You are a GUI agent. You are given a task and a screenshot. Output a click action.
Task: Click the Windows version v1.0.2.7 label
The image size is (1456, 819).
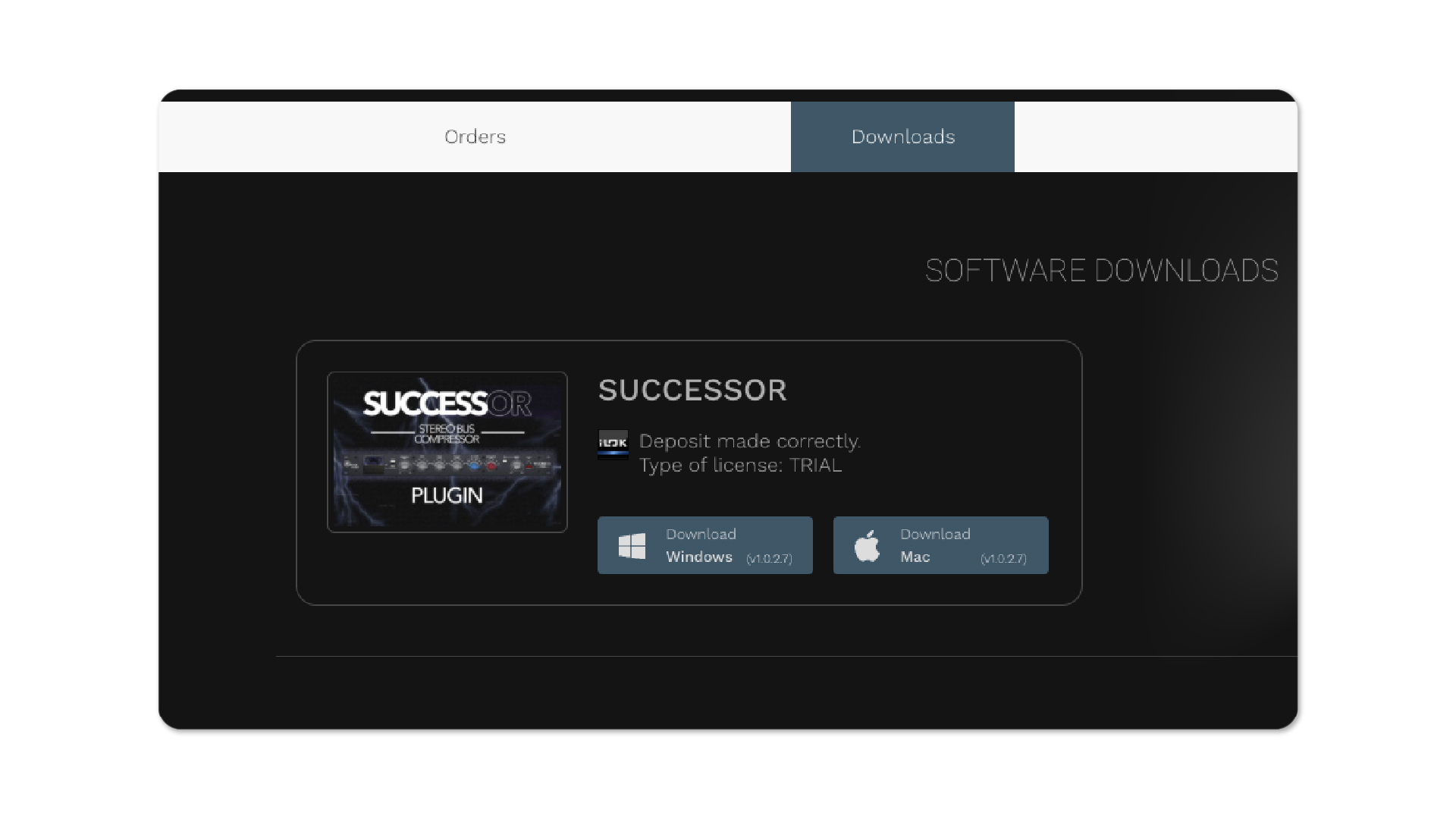coord(769,559)
